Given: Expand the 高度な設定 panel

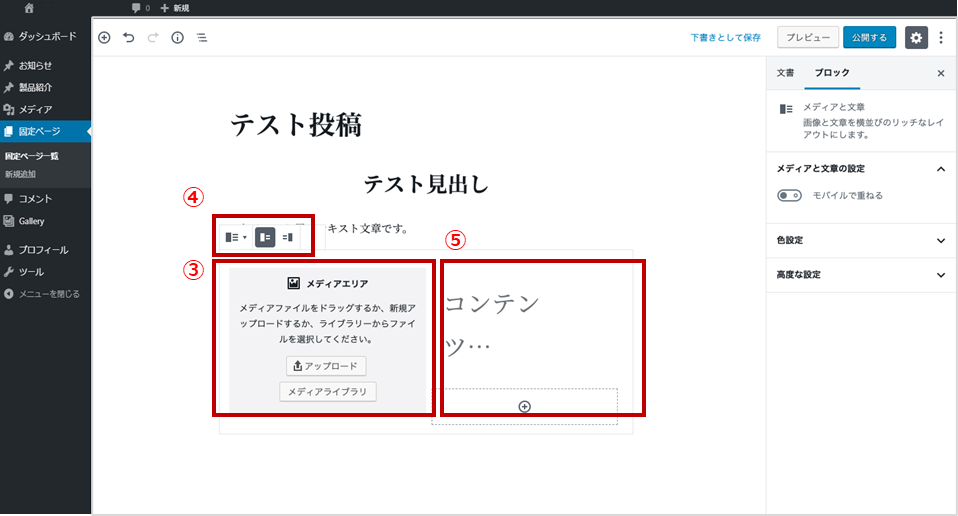Looking at the screenshot, I should [860, 274].
